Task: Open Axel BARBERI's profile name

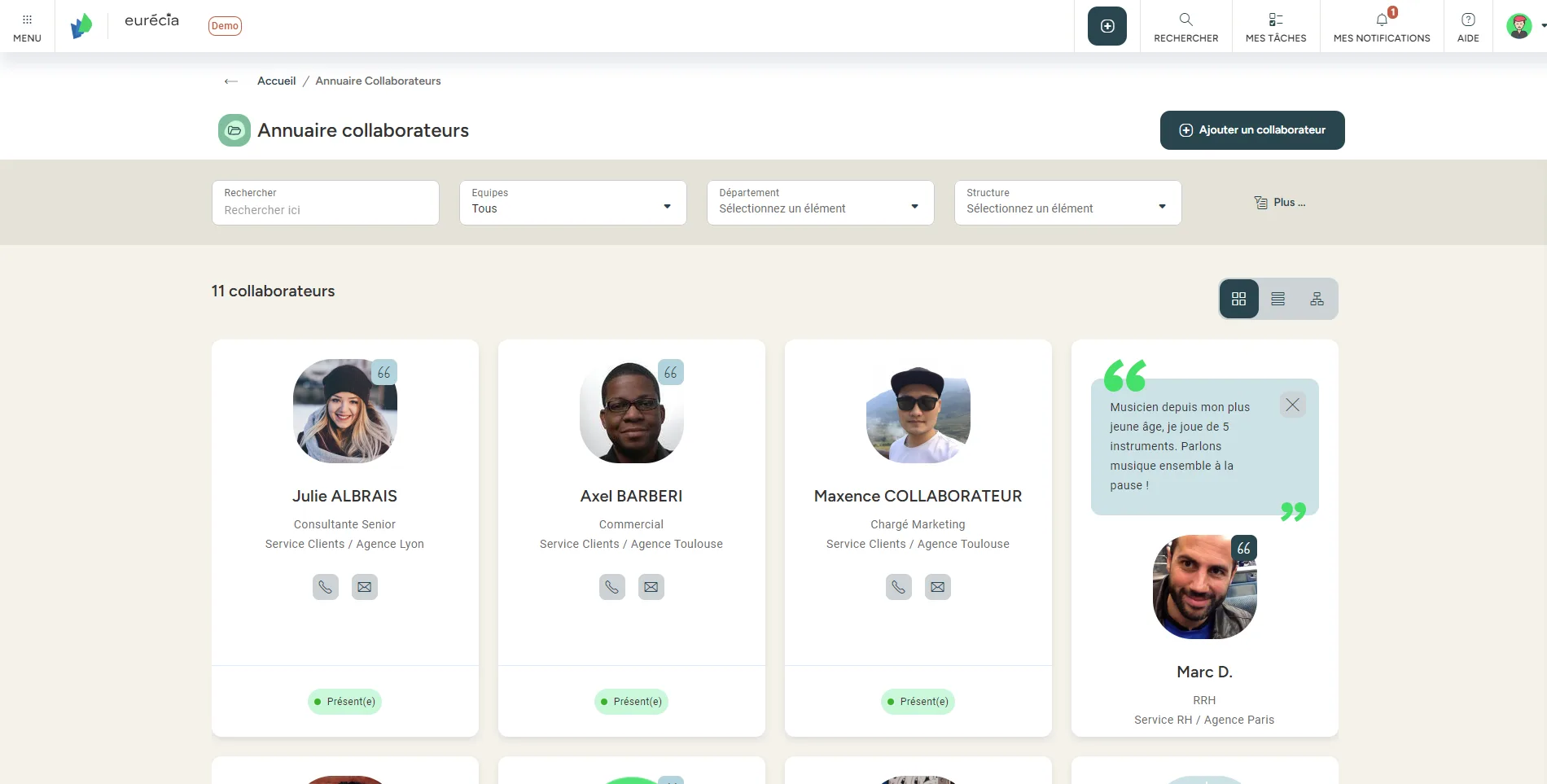Action: pyautogui.click(x=632, y=497)
